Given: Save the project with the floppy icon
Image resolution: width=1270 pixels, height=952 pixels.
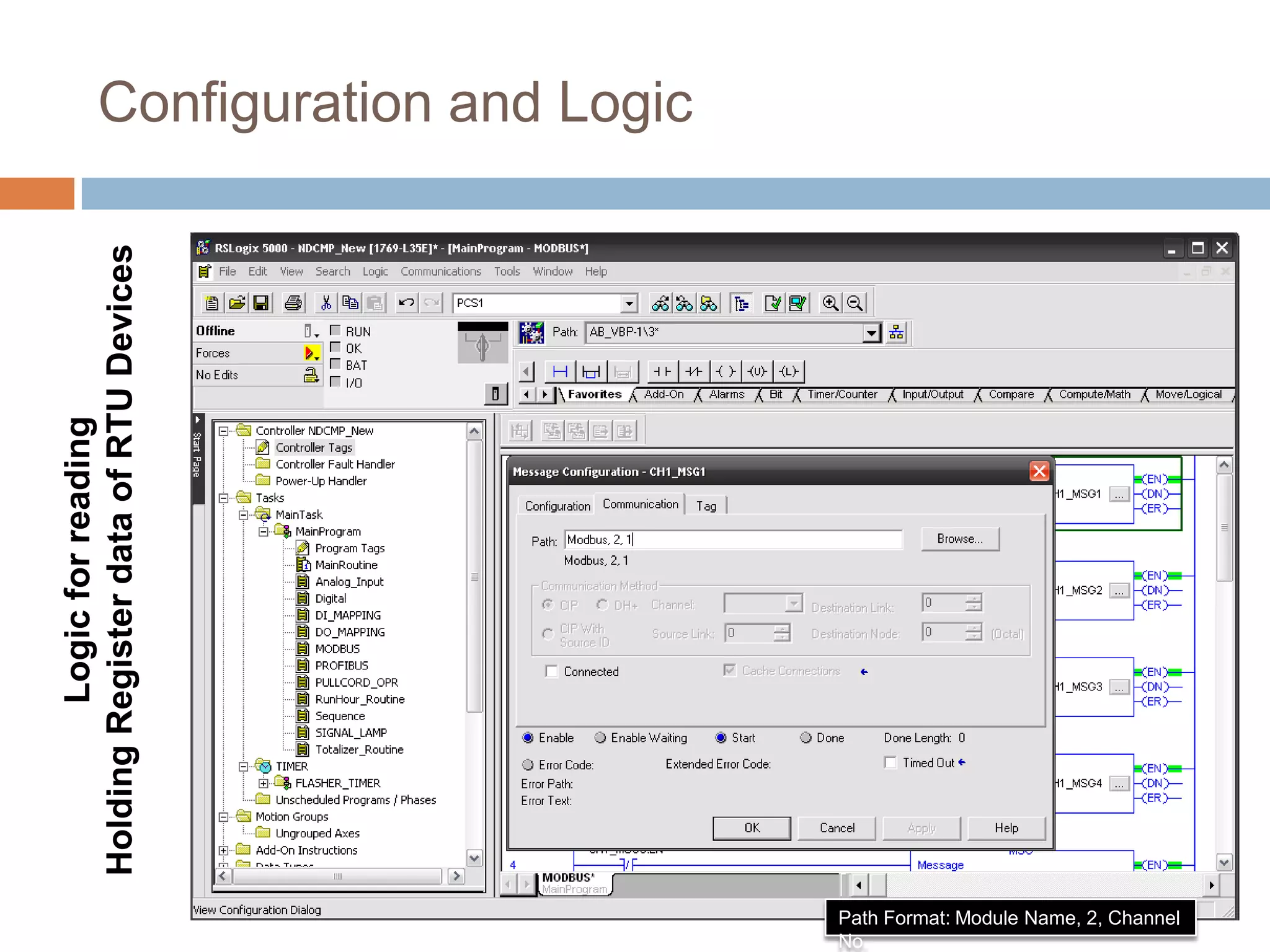Looking at the screenshot, I should [261, 303].
